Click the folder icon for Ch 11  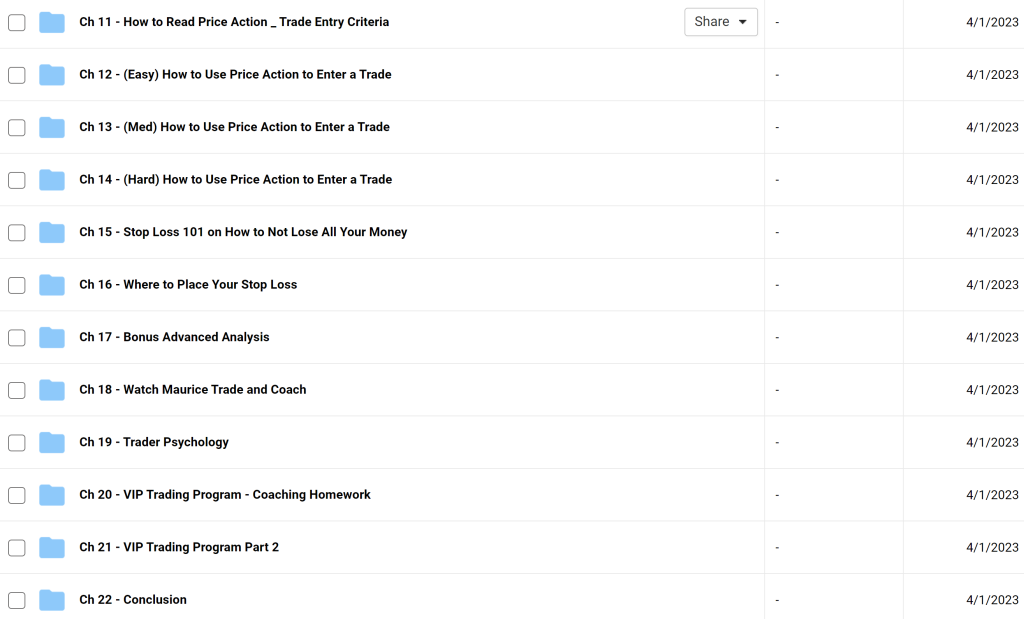52,22
